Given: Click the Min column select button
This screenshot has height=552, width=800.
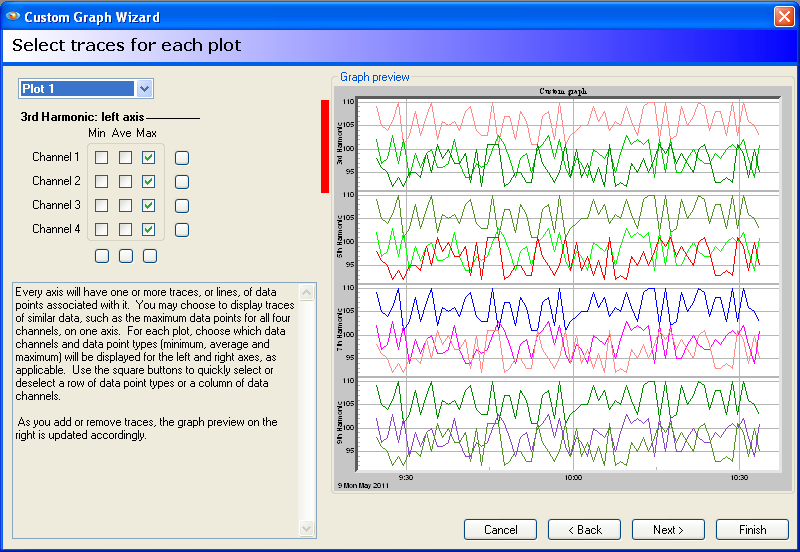Looking at the screenshot, I should [x=102, y=256].
